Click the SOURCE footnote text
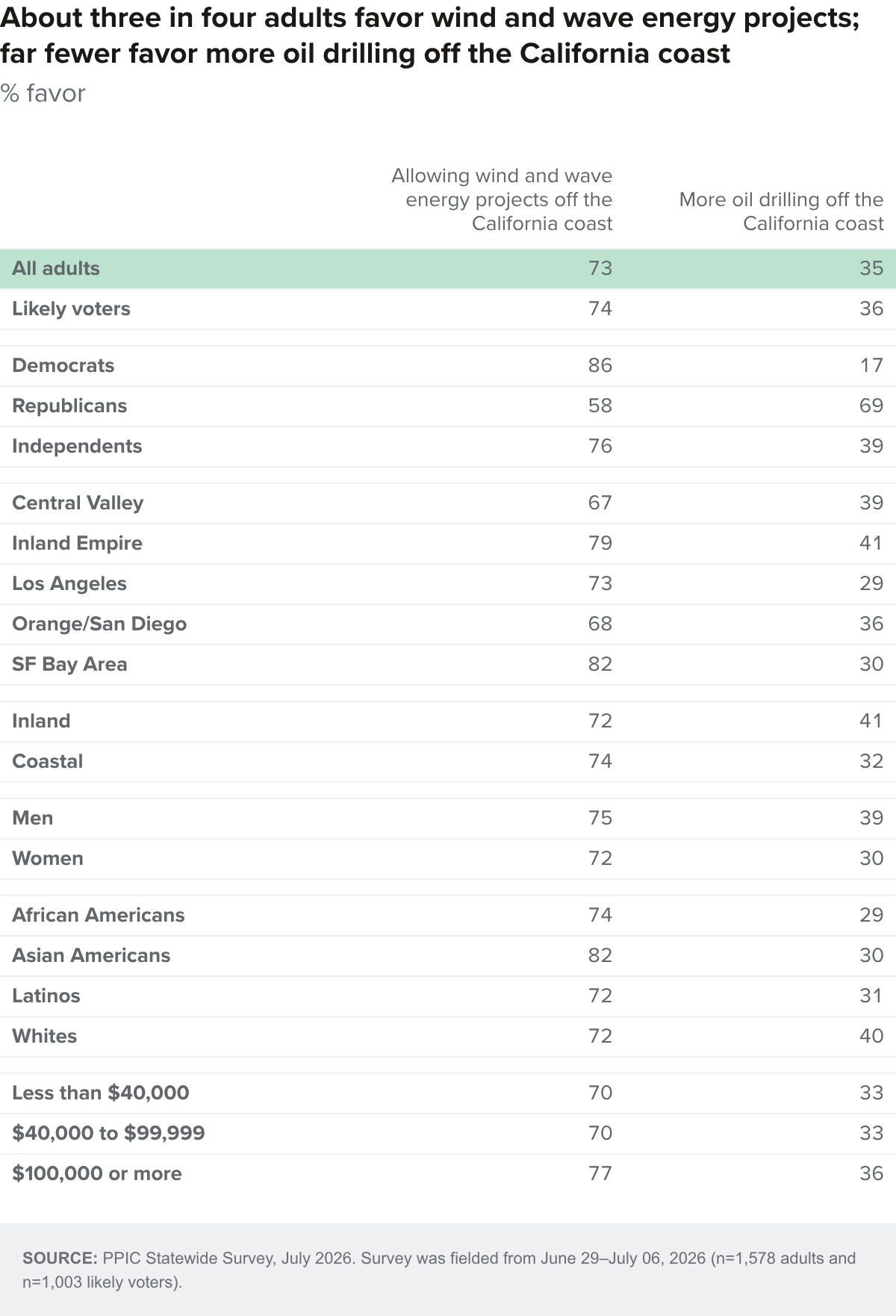 coord(439,1270)
